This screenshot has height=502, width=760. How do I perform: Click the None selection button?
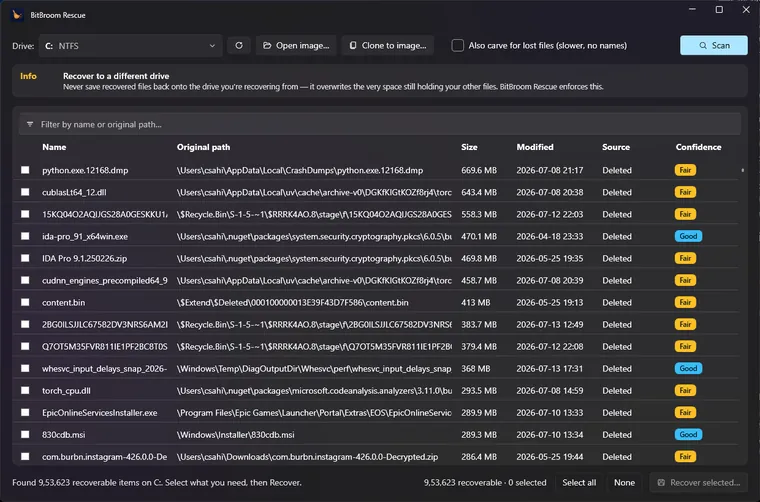pos(624,483)
